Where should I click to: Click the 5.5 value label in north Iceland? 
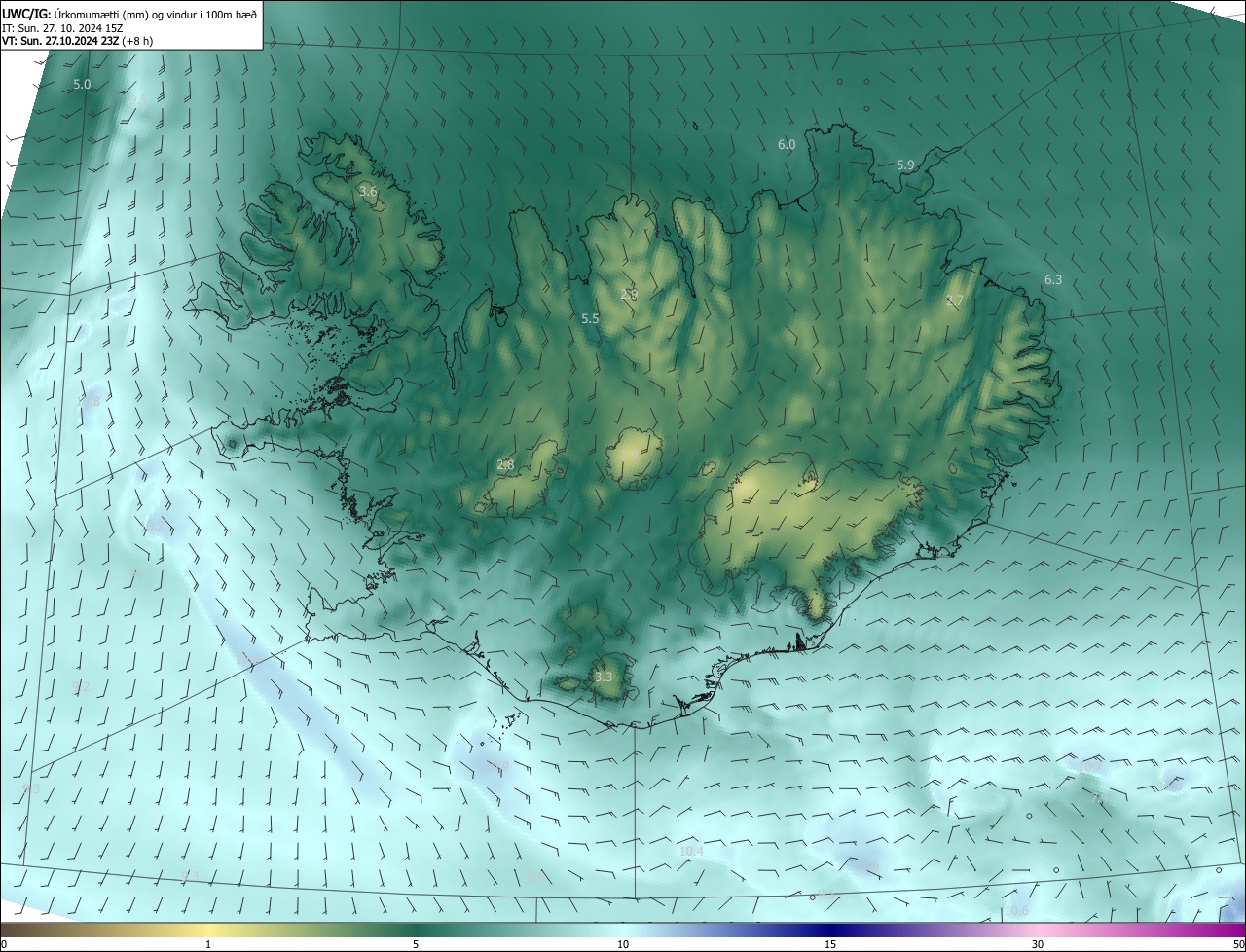(x=590, y=319)
